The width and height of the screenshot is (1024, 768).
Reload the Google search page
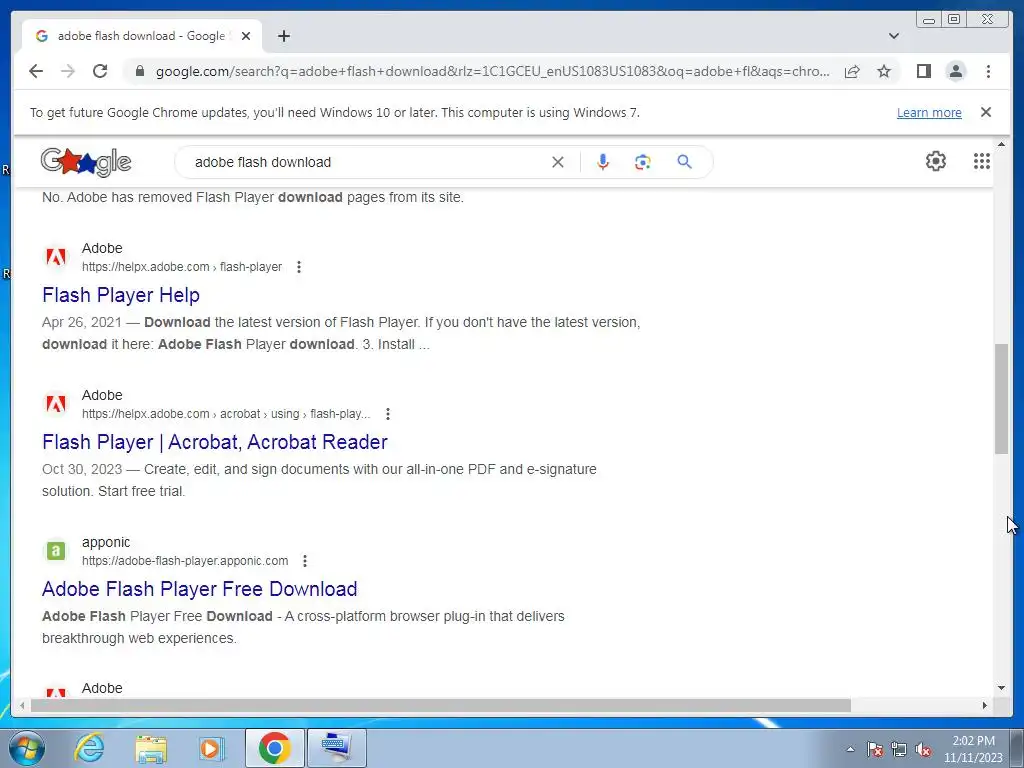(x=100, y=71)
